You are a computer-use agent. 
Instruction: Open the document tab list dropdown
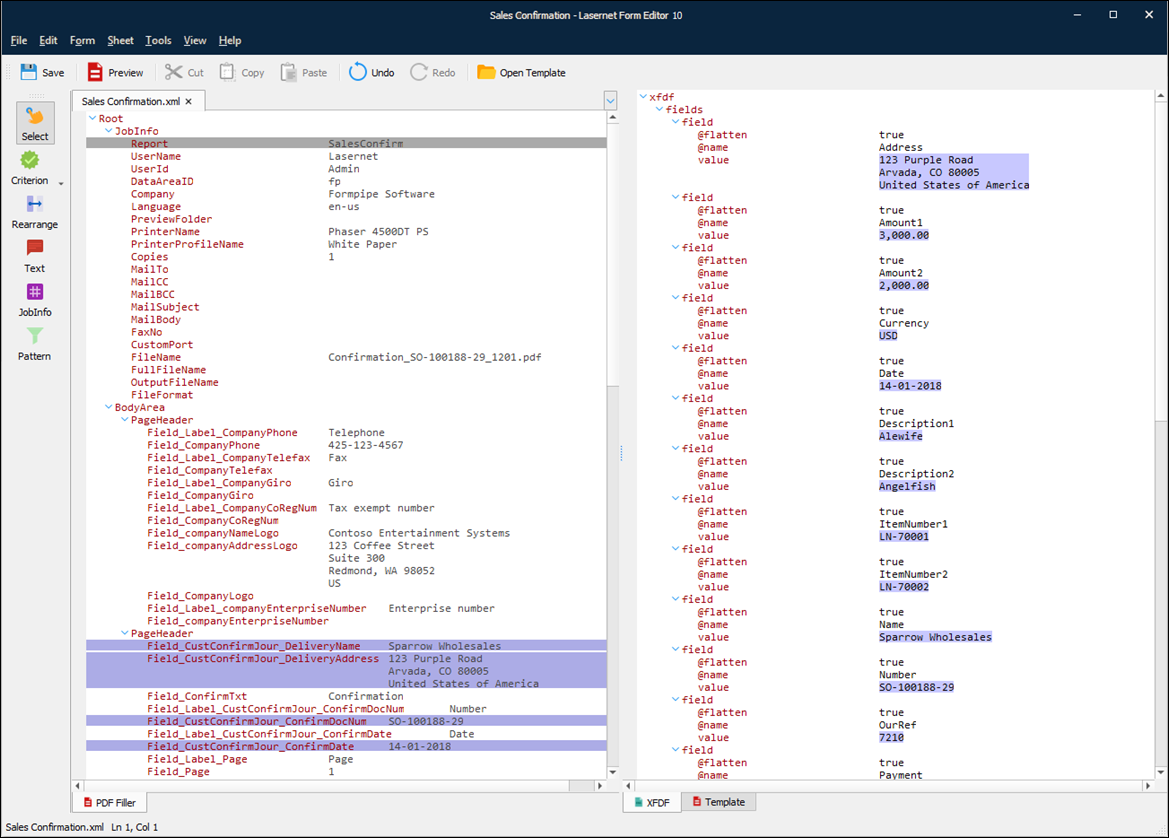point(611,101)
